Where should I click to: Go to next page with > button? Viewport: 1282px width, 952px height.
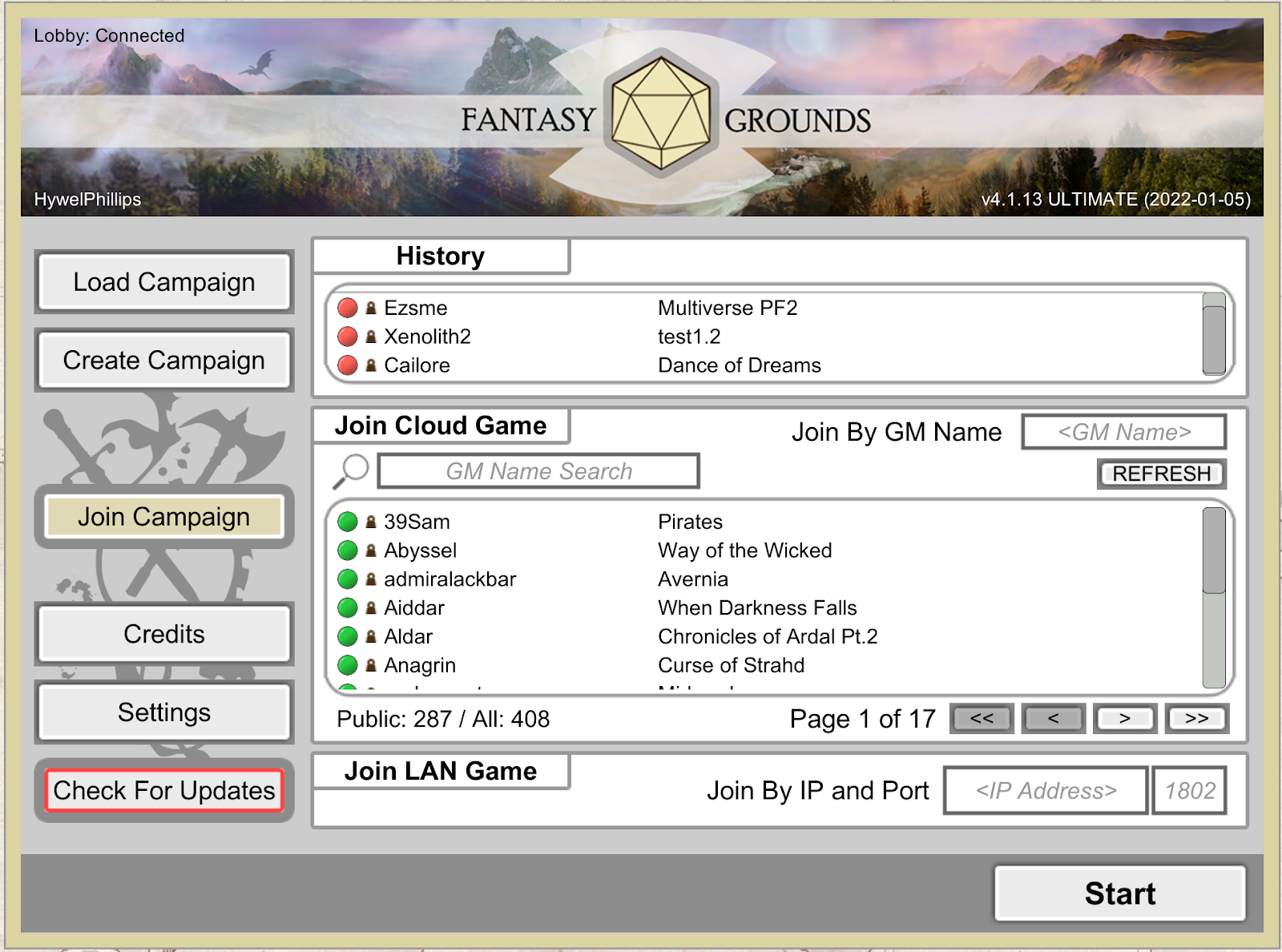(x=1125, y=719)
